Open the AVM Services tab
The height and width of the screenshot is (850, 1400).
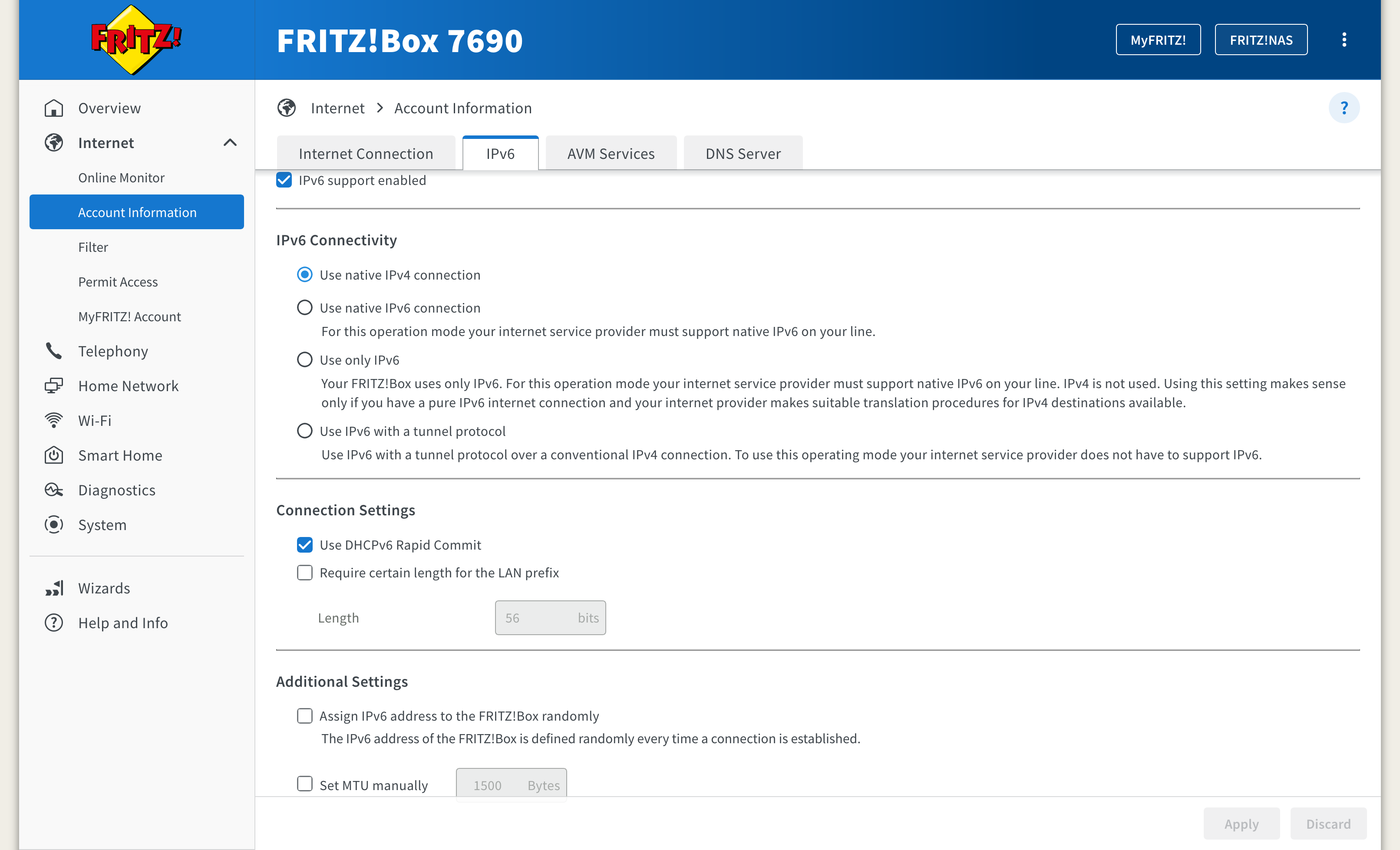tap(611, 153)
